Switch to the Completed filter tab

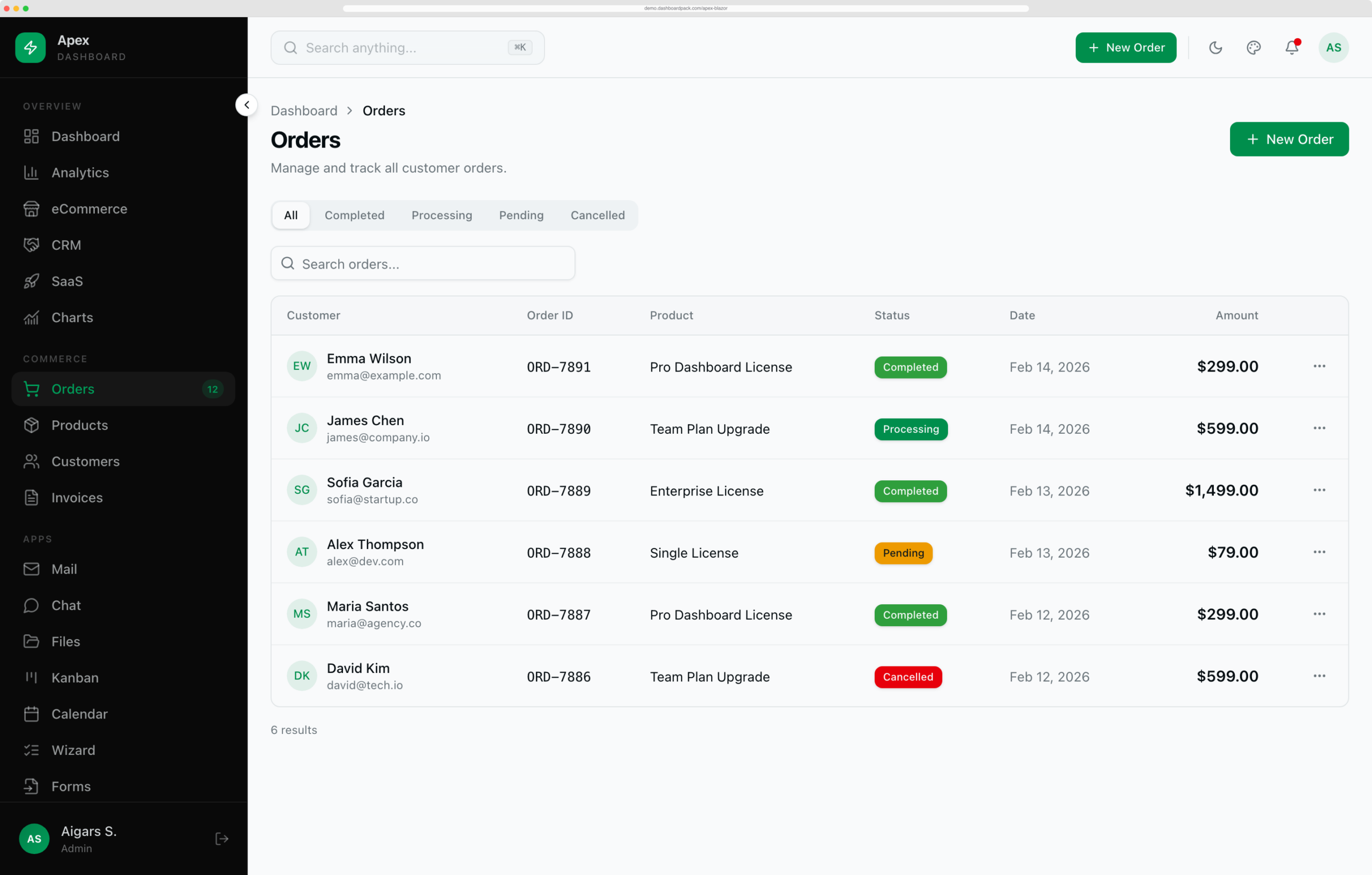click(354, 215)
